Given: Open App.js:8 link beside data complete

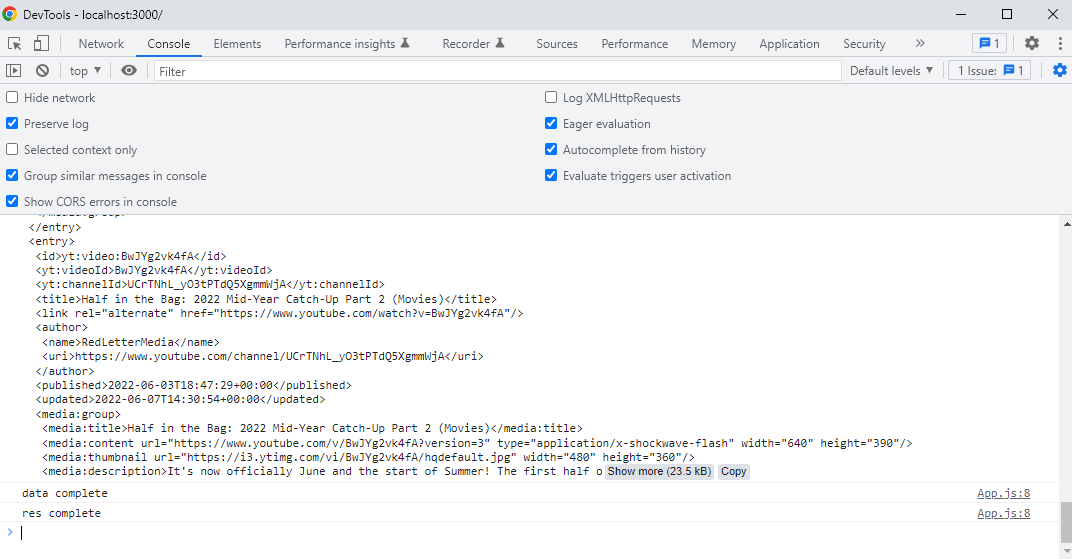Looking at the screenshot, I should click(x=1003, y=493).
